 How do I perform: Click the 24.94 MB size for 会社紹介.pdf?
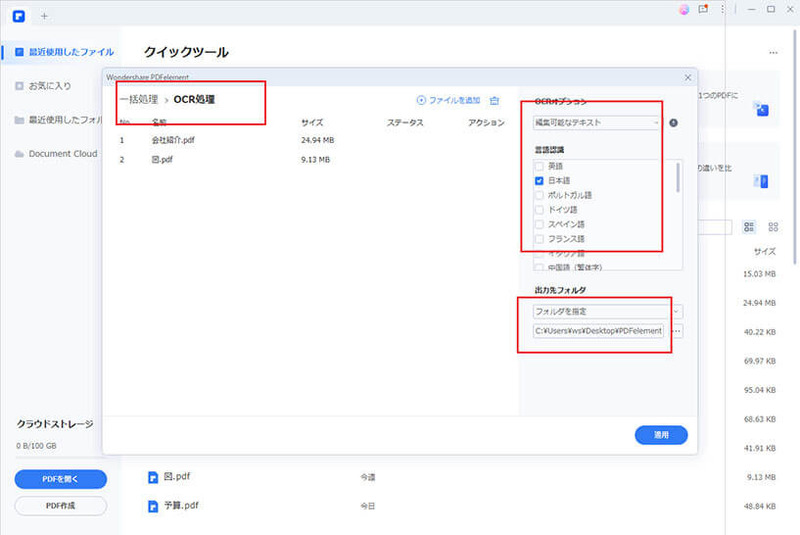317,140
